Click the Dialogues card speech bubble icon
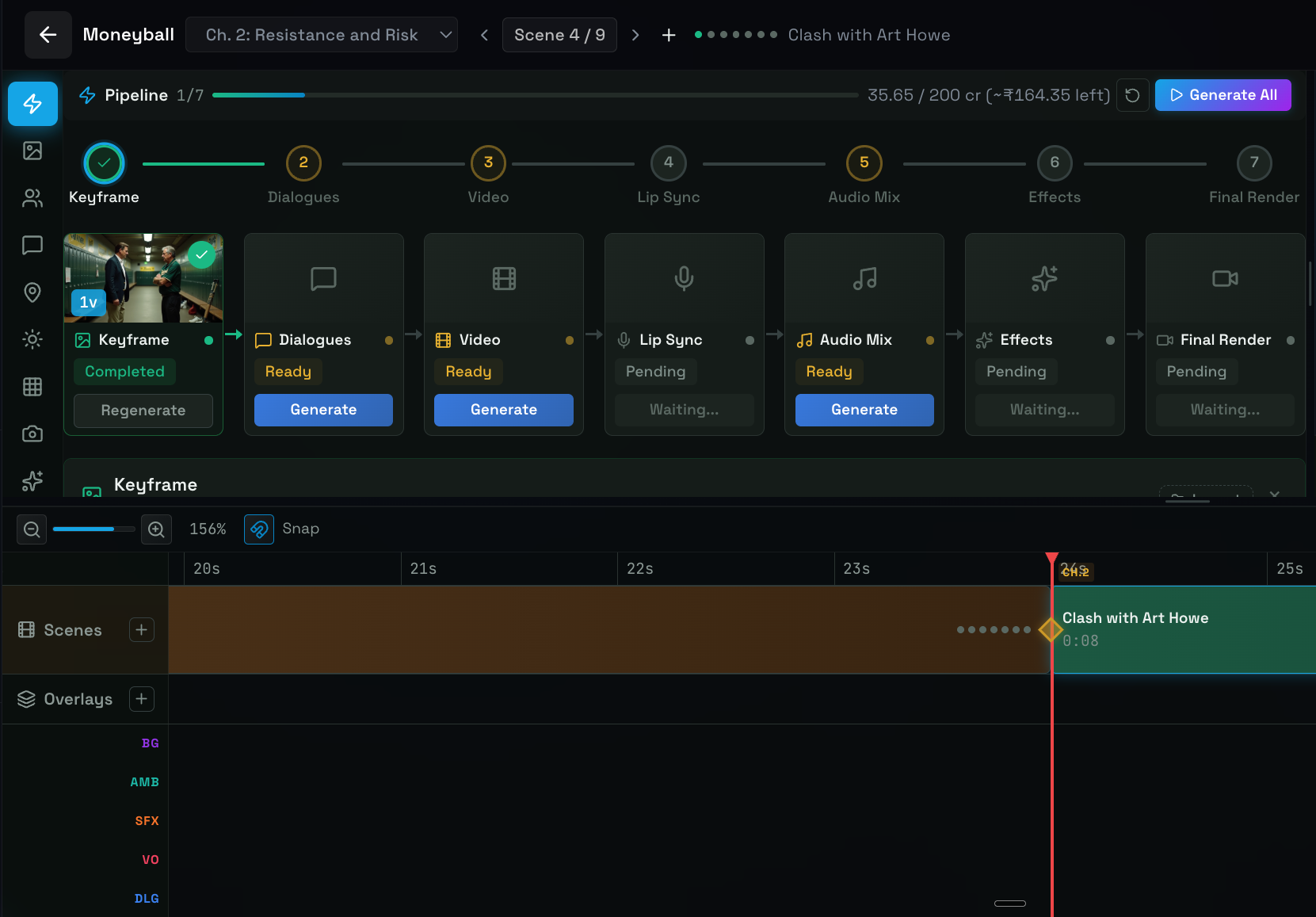This screenshot has width=1316, height=917. 323,279
